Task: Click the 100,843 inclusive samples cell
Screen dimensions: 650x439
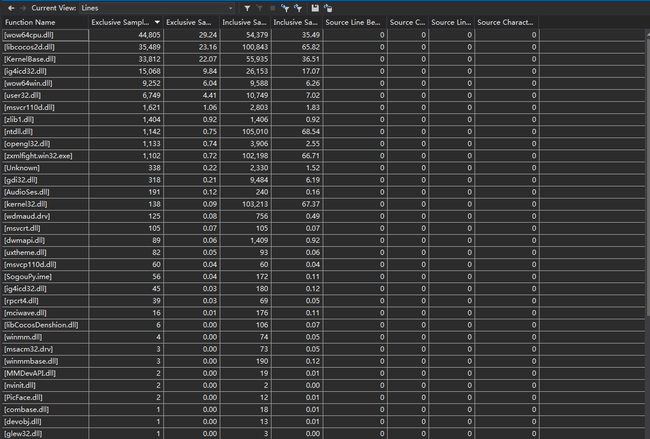Action: pos(246,47)
